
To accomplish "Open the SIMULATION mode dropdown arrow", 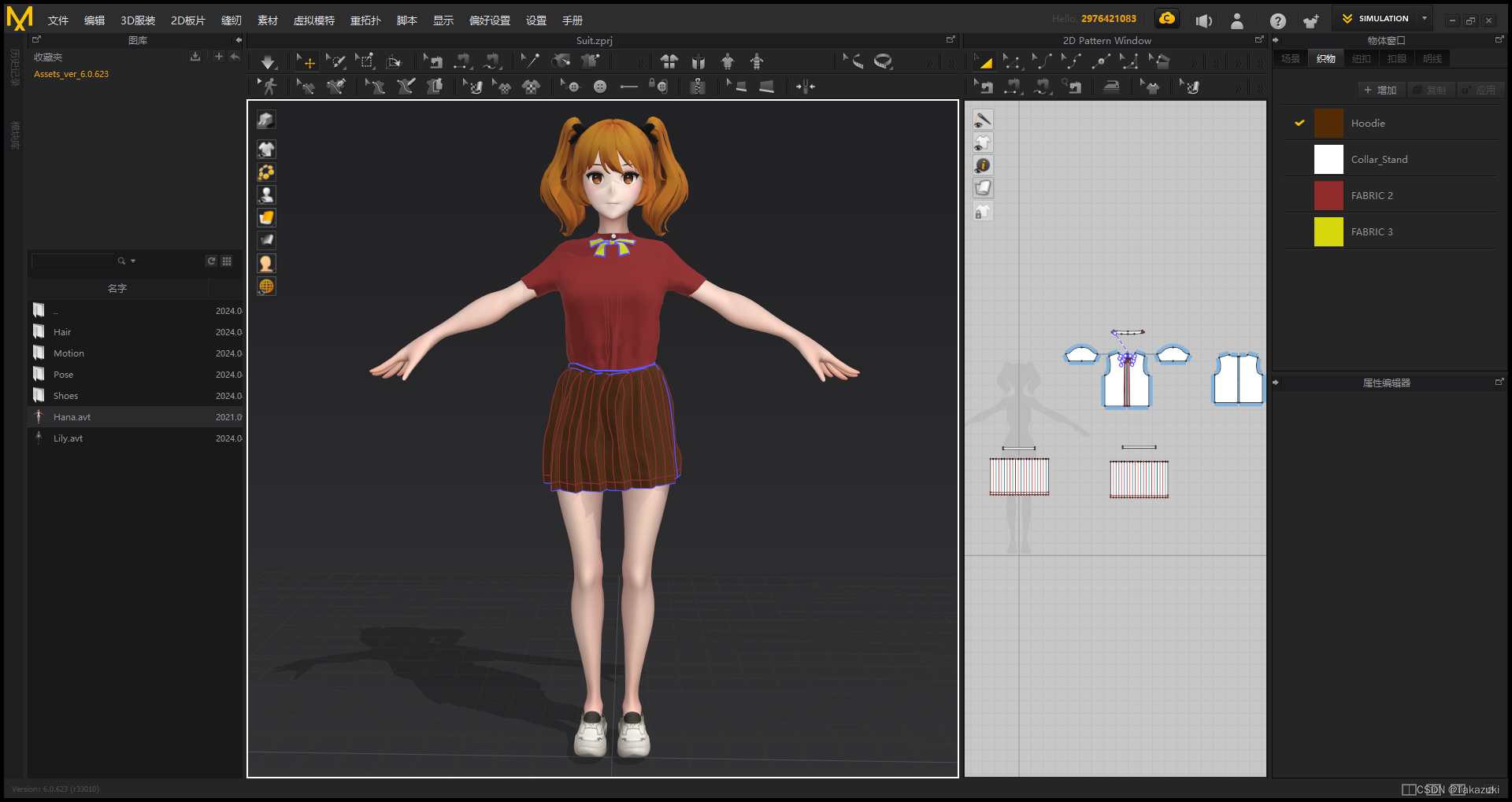I will [x=1425, y=19].
